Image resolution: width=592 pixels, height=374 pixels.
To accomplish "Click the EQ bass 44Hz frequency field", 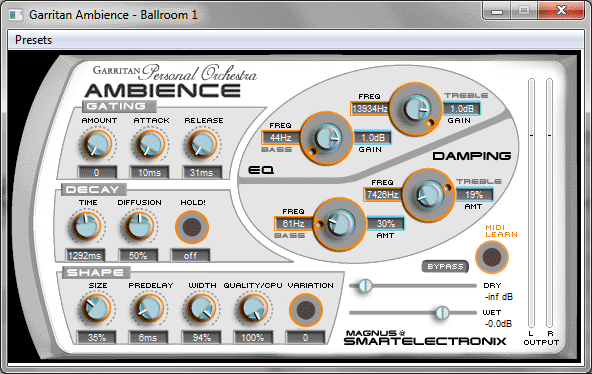I will pos(281,138).
